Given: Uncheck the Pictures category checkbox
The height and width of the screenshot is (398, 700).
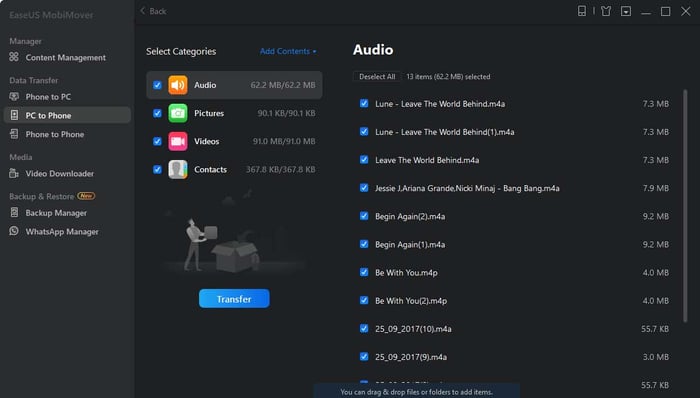Looking at the screenshot, I should point(157,113).
